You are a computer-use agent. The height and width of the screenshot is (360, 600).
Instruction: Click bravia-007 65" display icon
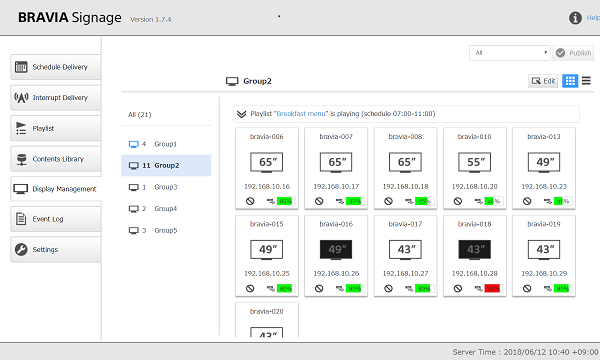(x=336, y=162)
